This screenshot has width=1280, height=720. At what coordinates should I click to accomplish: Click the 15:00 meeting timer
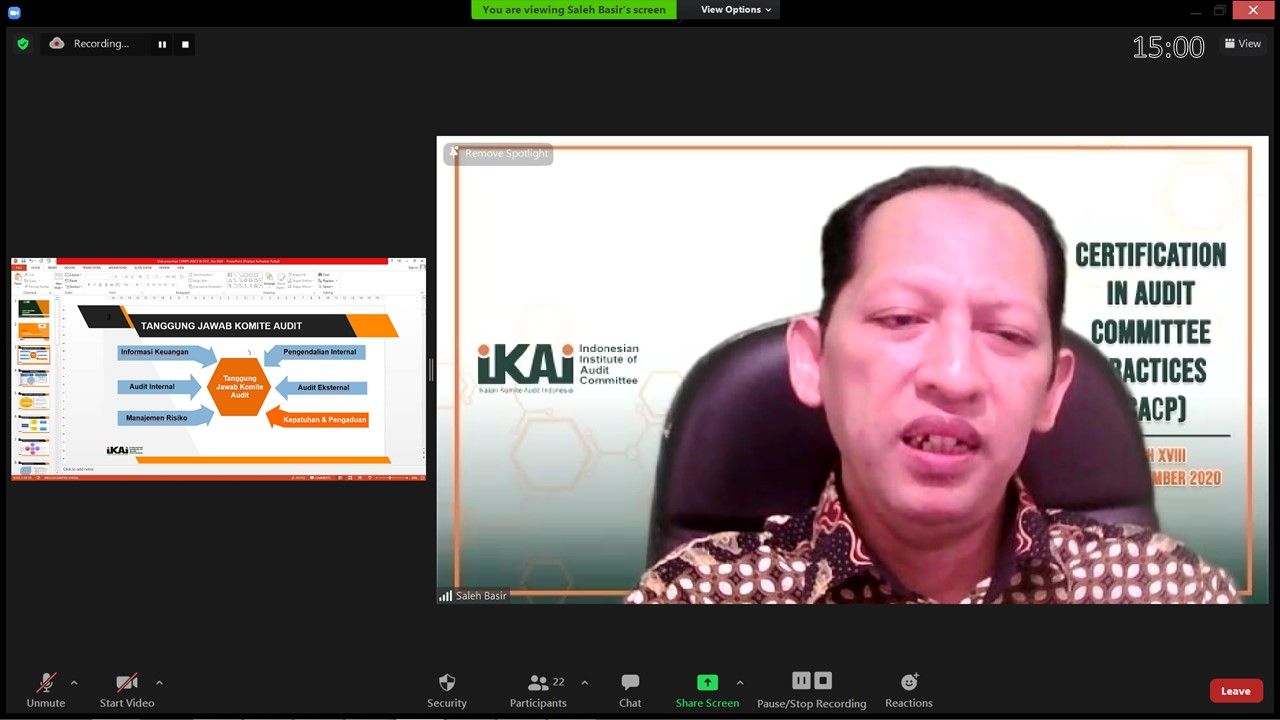[1168, 47]
